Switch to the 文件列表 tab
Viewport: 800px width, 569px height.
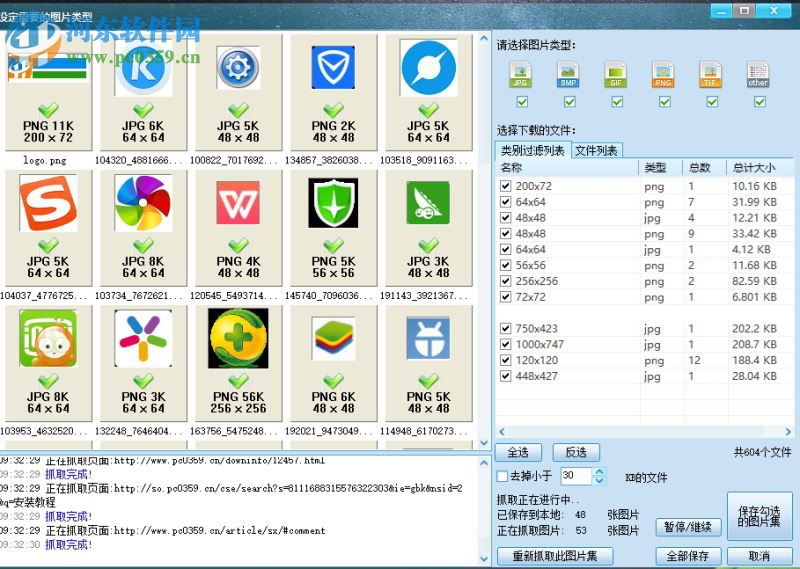pyautogui.click(x=596, y=151)
